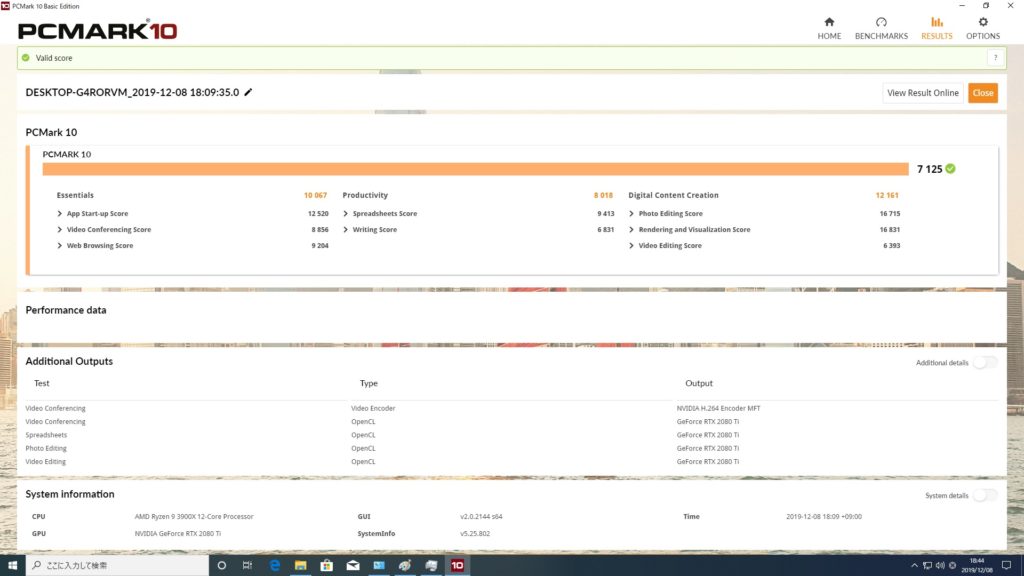Open the notification center icon
This screenshot has height=576, width=1024.
click(x=1006, y=566)
